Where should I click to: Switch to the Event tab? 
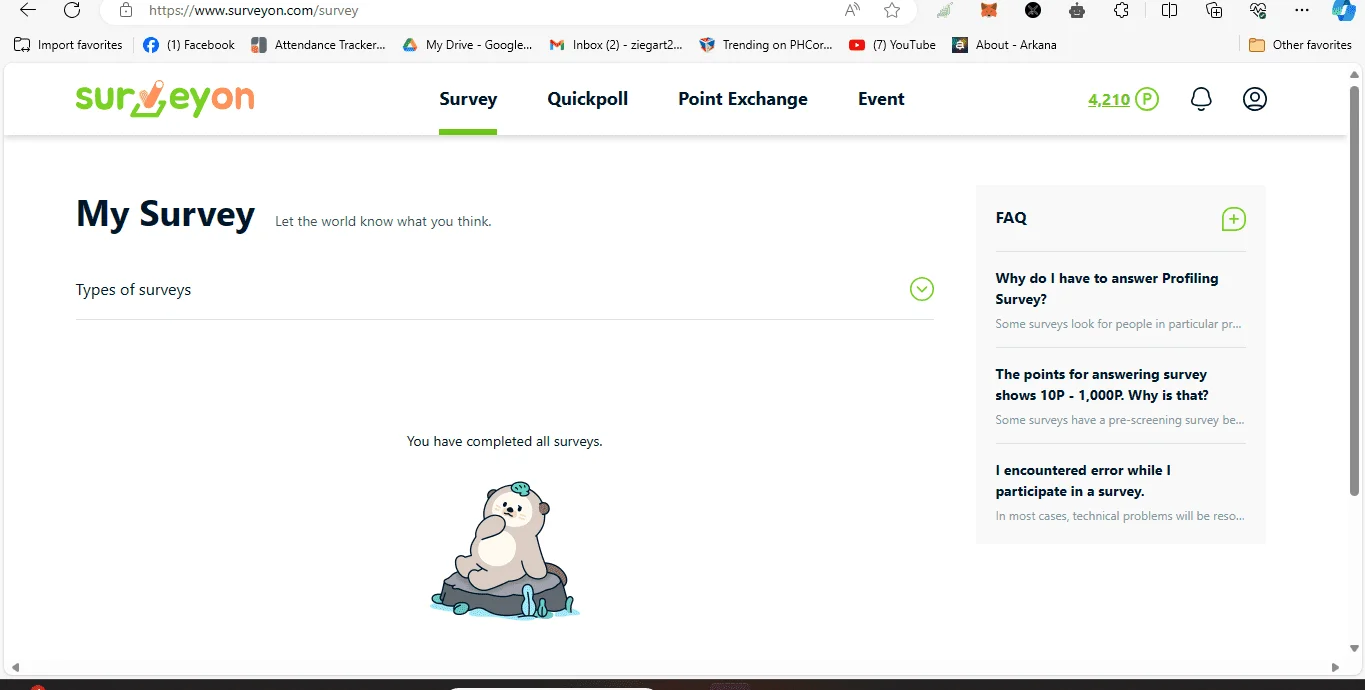pos(881,99)
